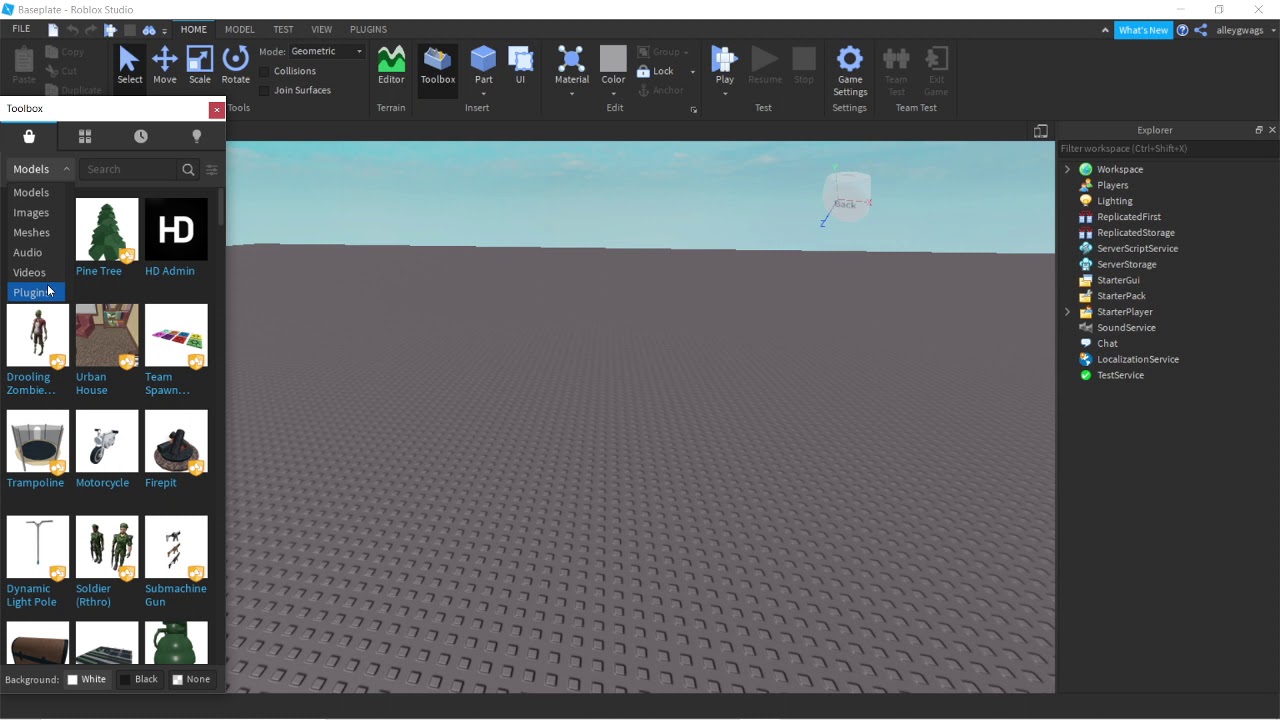Choose Plugins from category list
This screenshot has height=720, width=1280.
[x=36, y=292]
